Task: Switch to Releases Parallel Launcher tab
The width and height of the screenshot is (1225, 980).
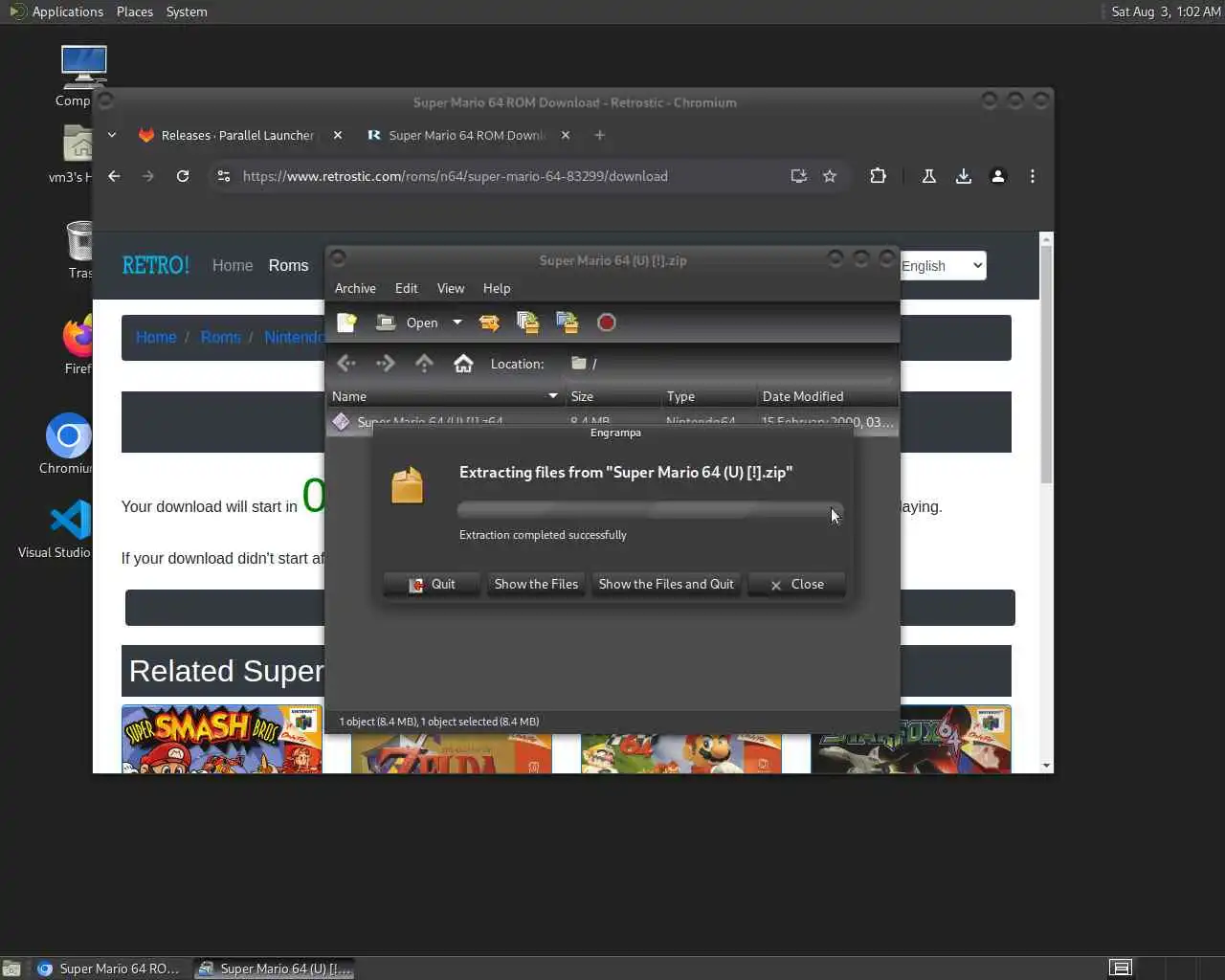Action: point(237,135)
